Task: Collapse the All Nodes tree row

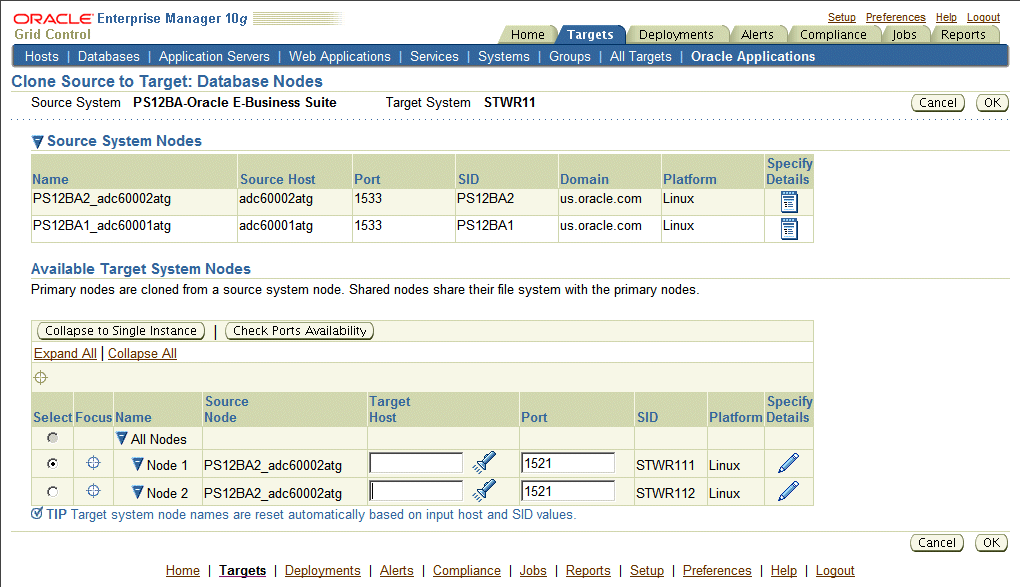Action: (122, 439)
